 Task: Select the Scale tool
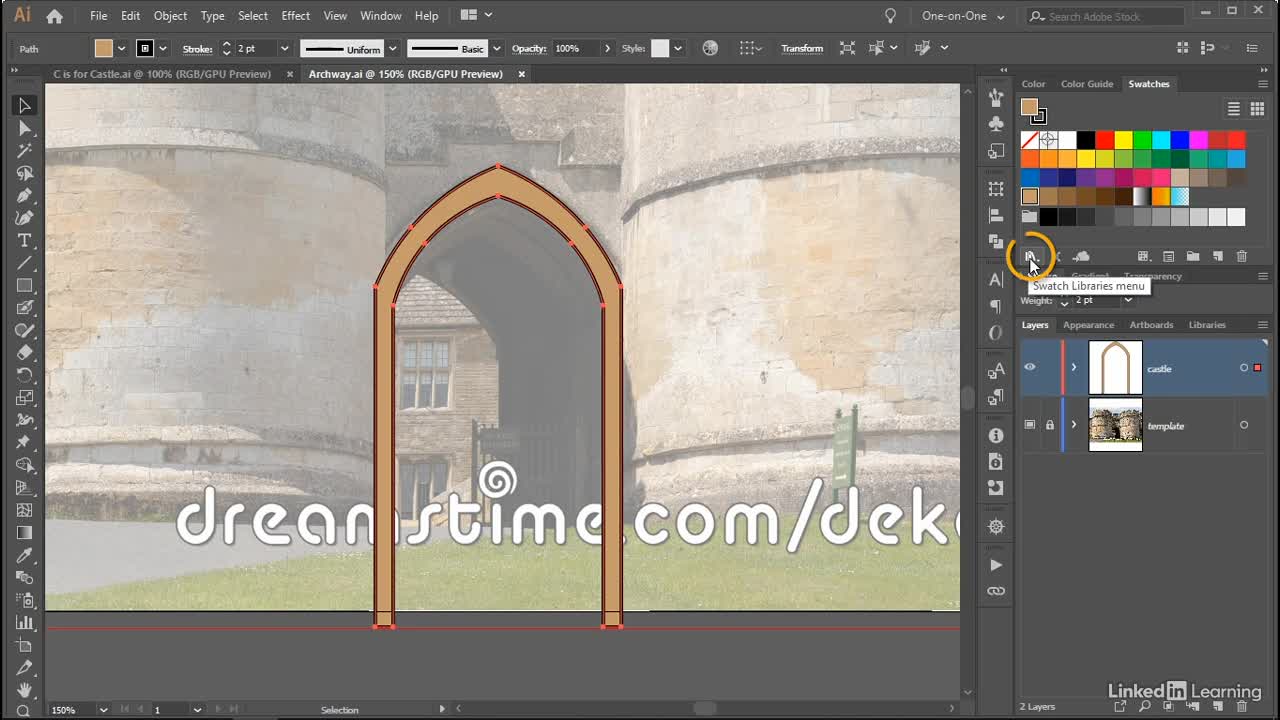point(25,398)
